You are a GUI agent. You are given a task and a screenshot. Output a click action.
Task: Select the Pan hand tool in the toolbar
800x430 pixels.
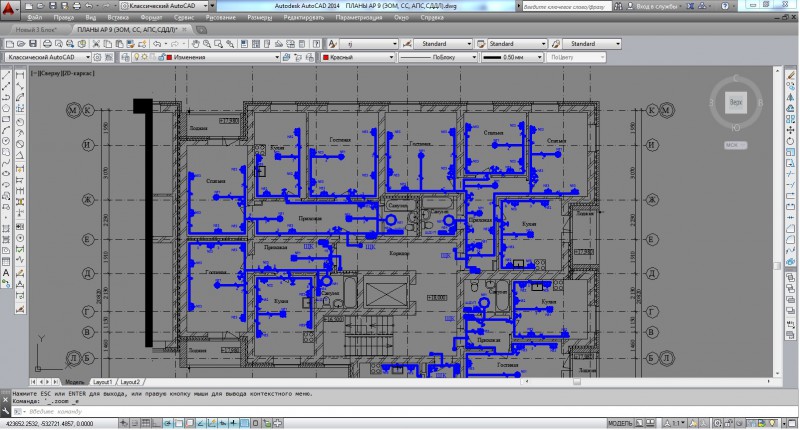(195, 44)
